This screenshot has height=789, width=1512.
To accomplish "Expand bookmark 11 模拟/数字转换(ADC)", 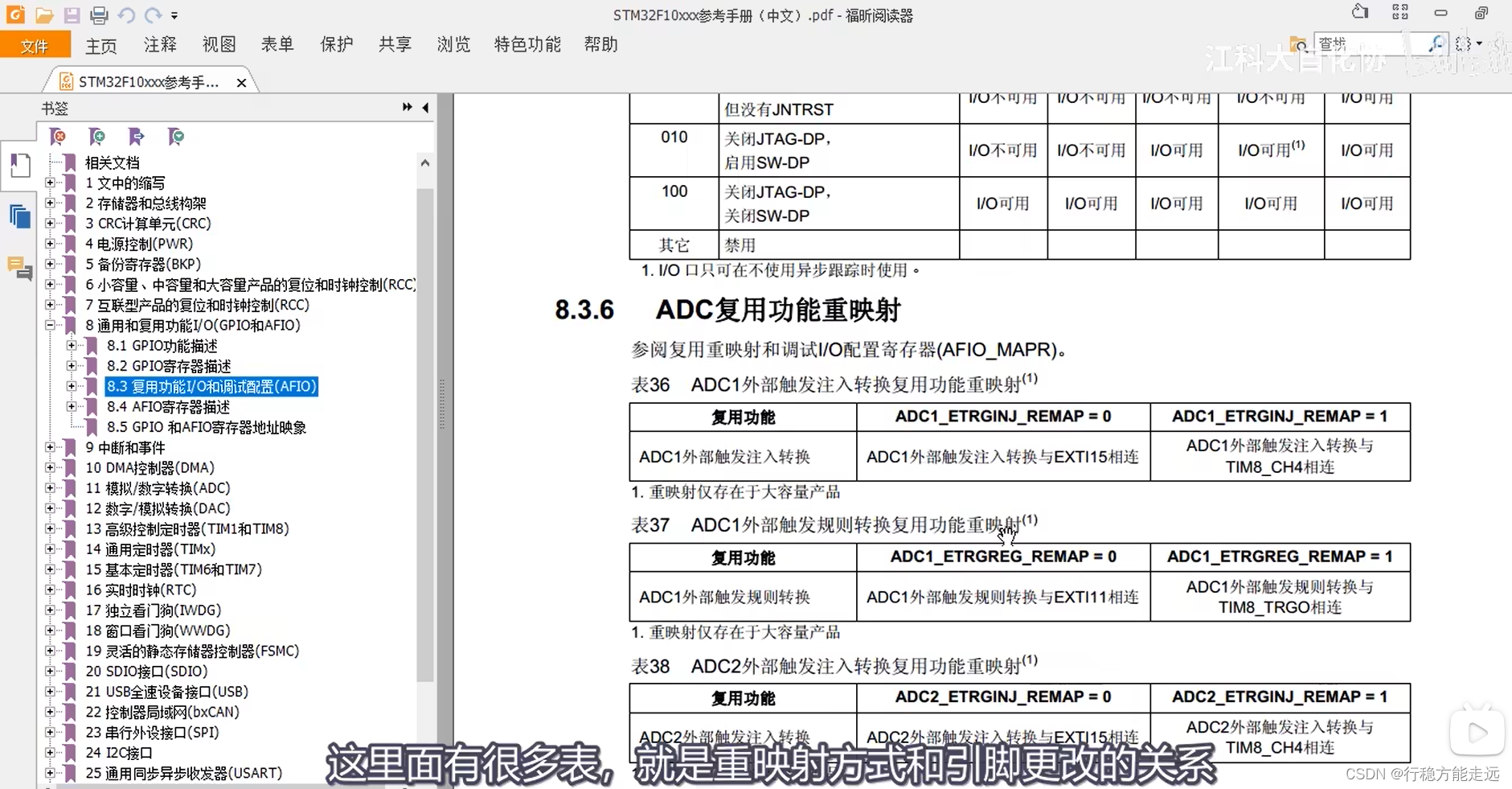I will pyautogui.click(x=51, y=487).
